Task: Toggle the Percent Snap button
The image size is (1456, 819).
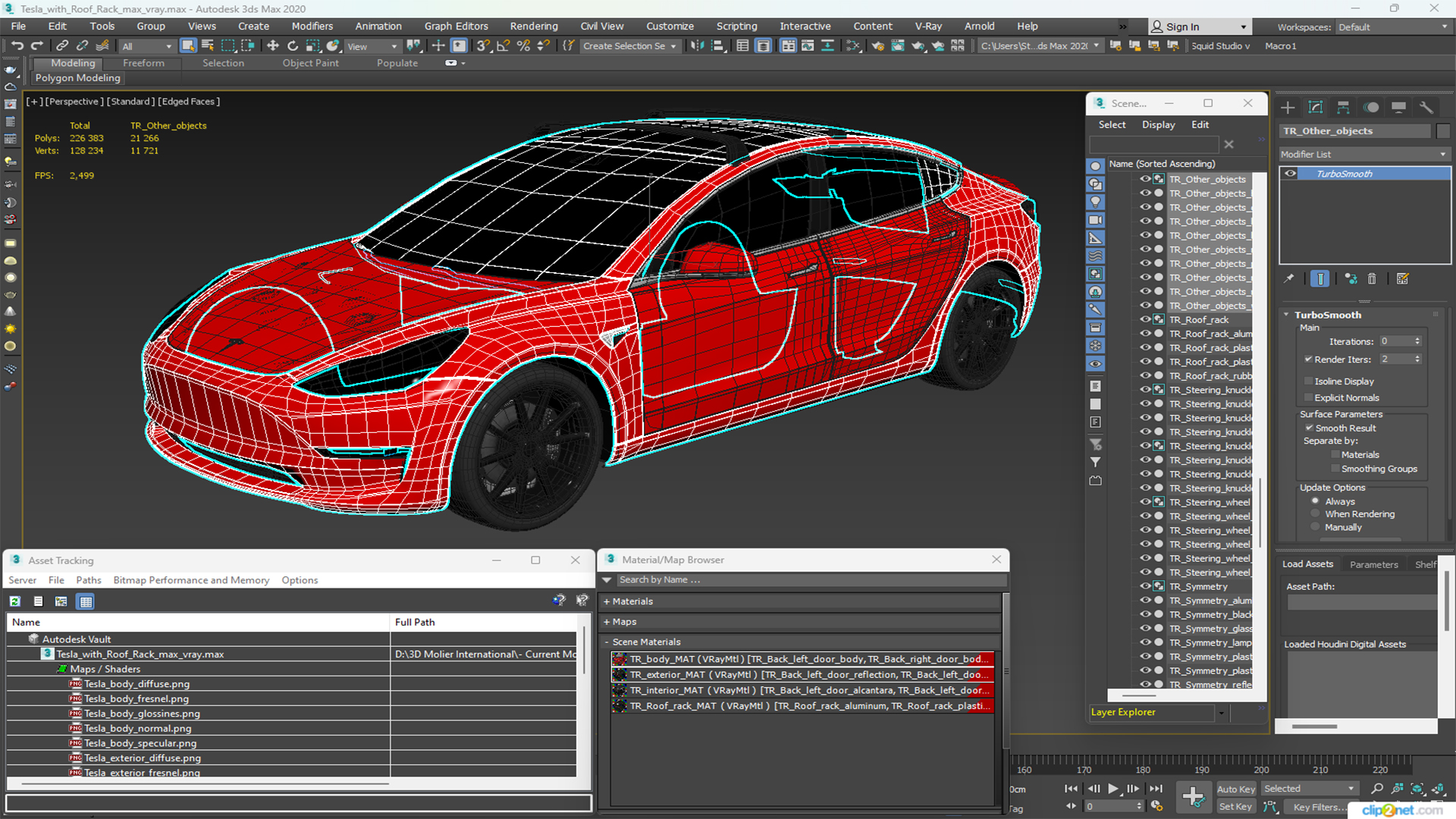Action: [x=523, y=46]
